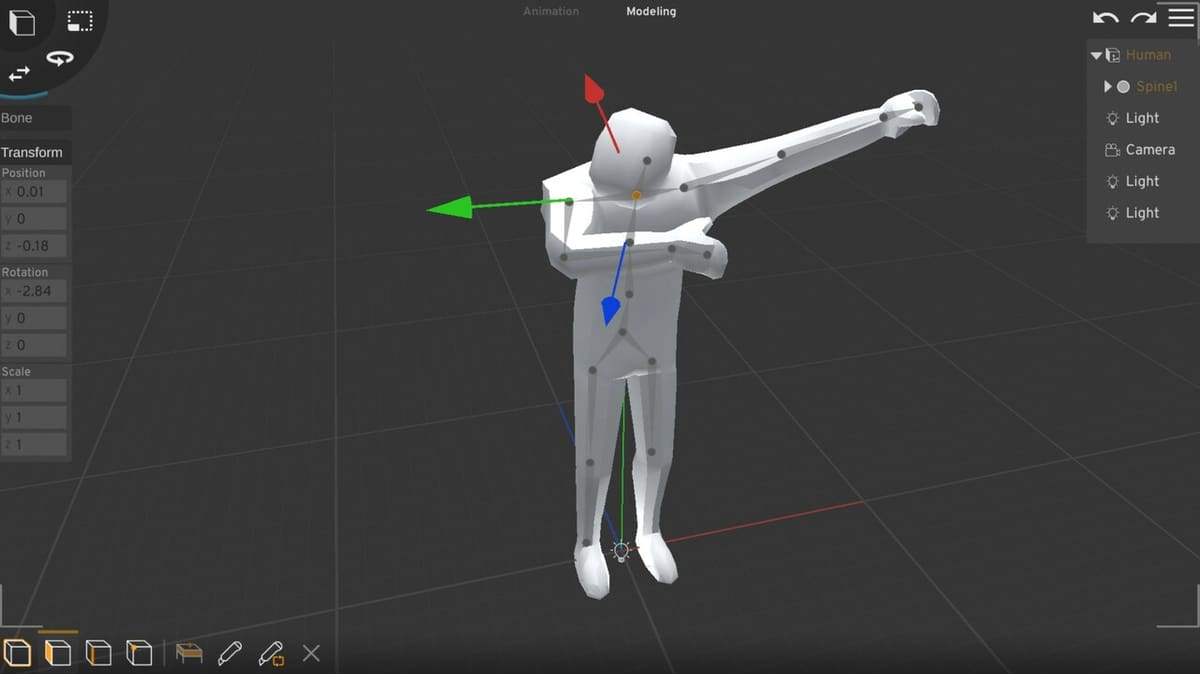
Task: Click the two-way swap arrows icon
Action: point(19,74)
